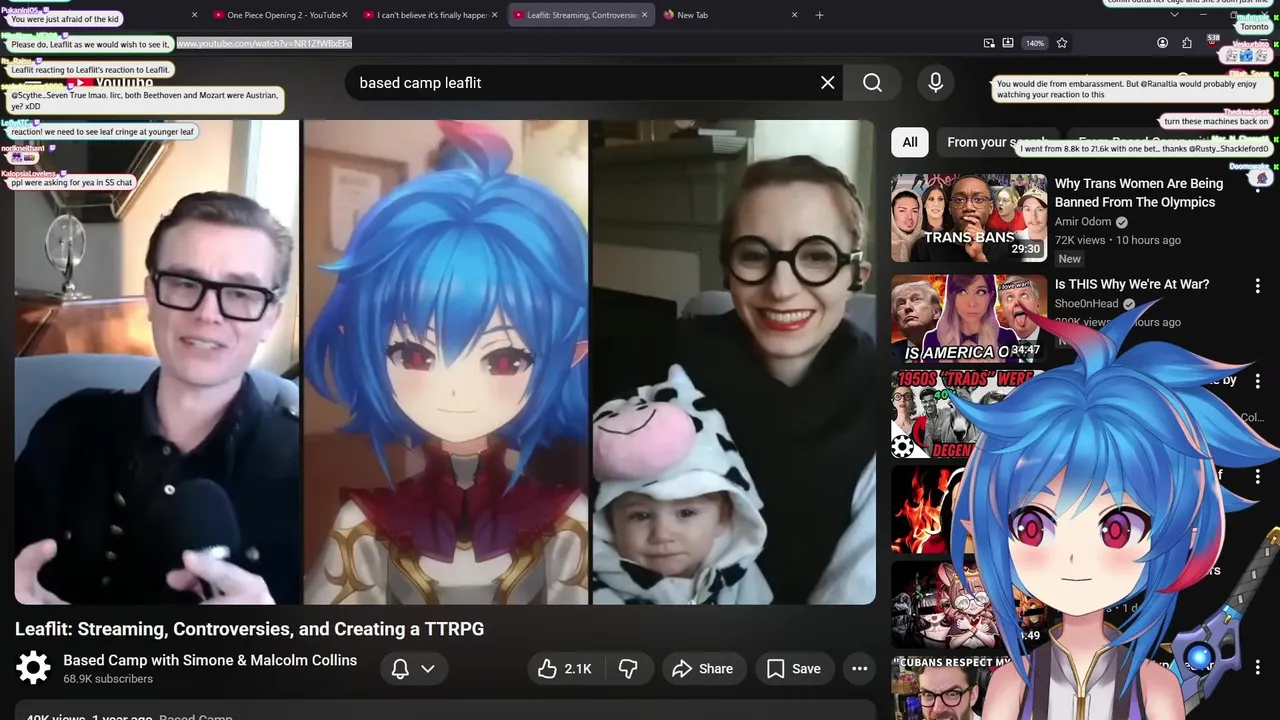Viewport: 1280px width, 720px height.
Task: Dislike the video with thumbs down
Action: pos(628,669)
